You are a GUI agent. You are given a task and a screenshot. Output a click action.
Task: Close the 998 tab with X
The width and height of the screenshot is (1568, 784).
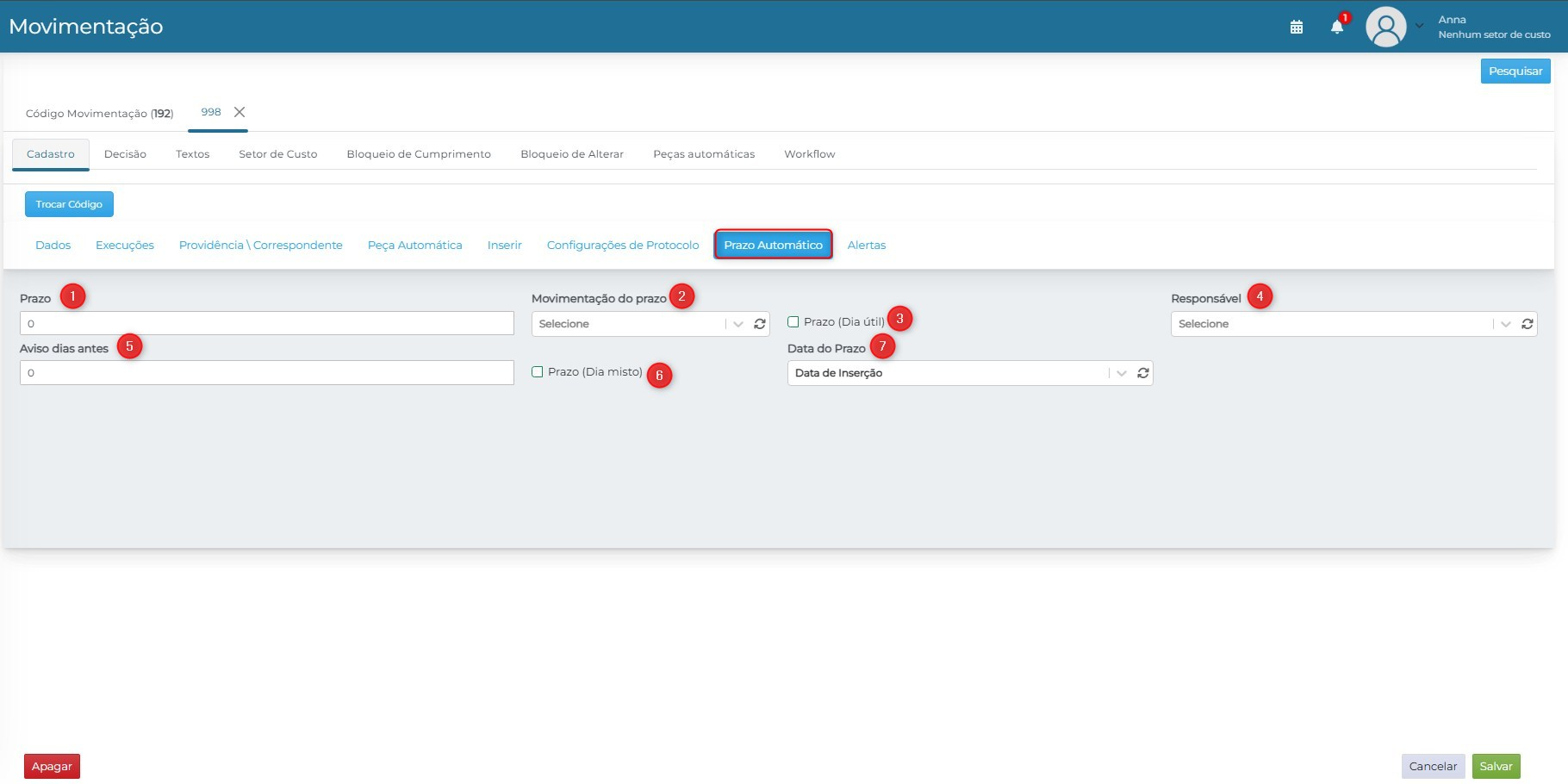(x=240, y=112)
